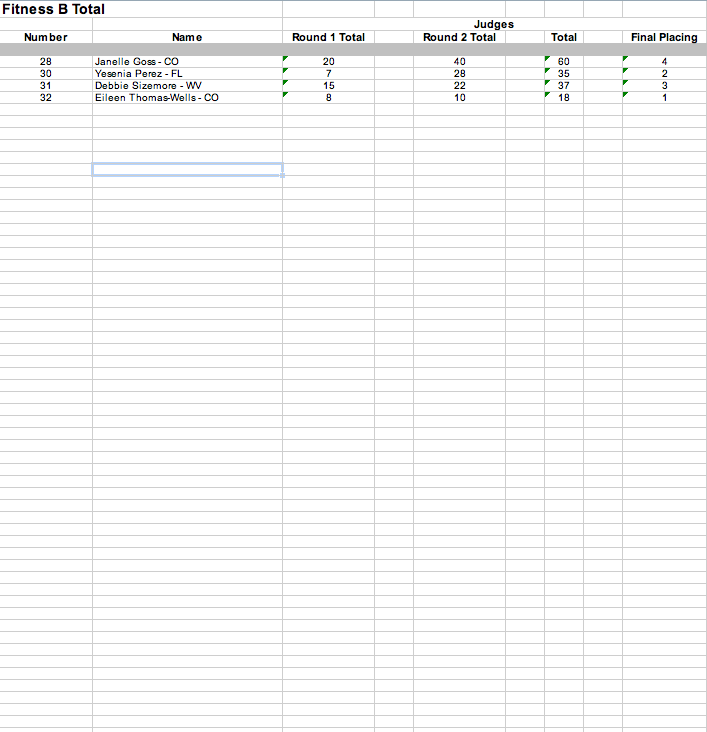Select the 'Round 2 Total' header cell

coord(459,37)
